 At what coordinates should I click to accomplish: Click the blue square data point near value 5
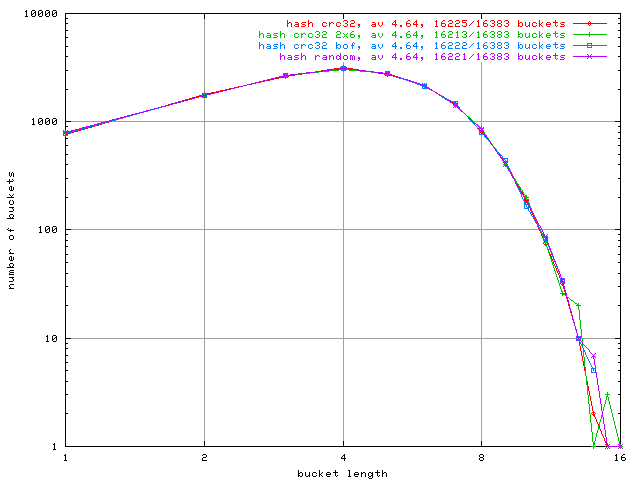(593, 371)
